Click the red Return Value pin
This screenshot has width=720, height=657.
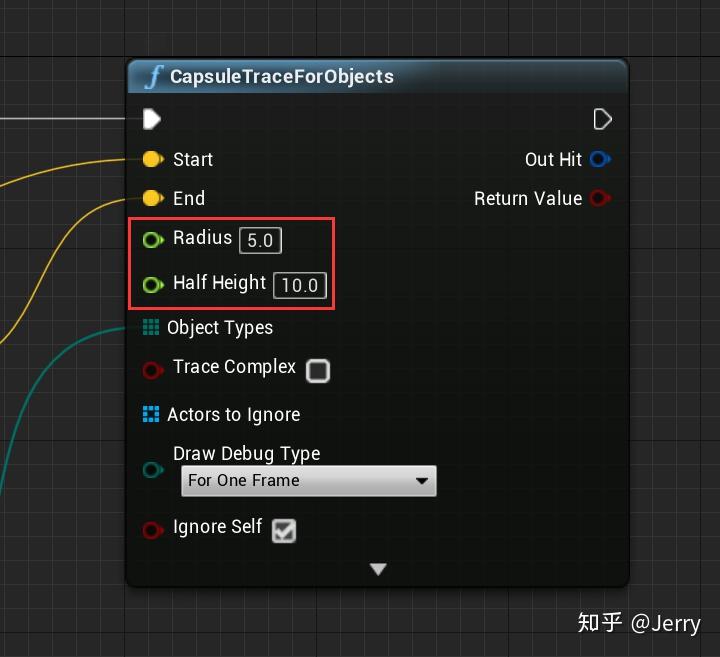coord(601,198)
